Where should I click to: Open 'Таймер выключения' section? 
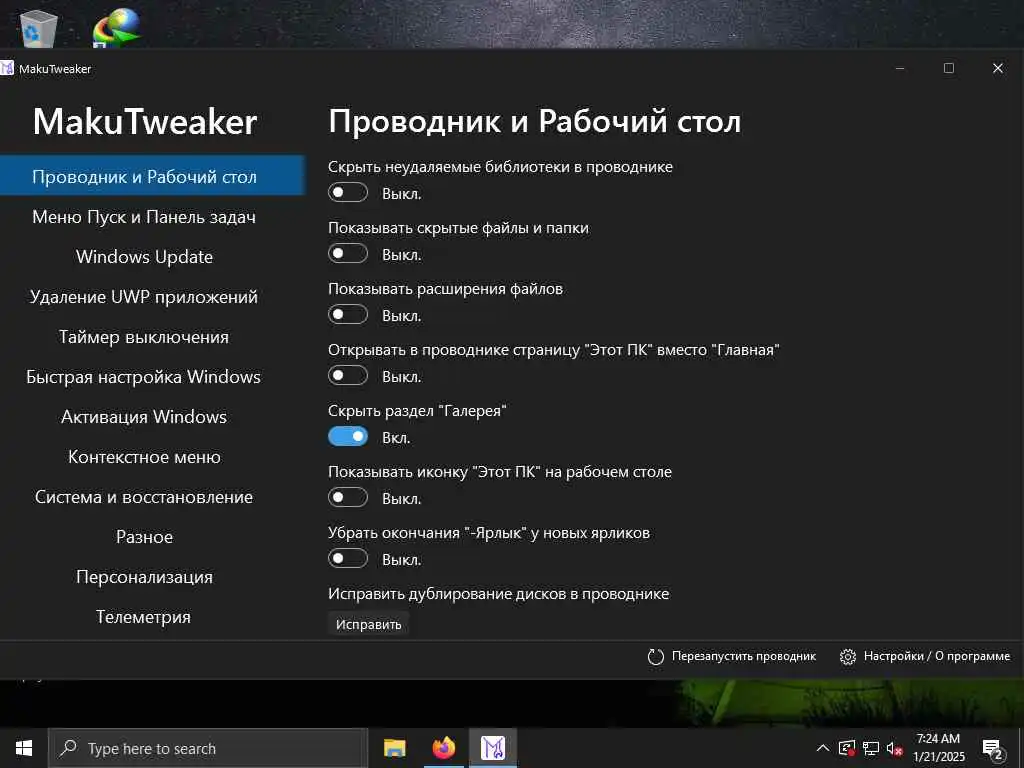coord(144,337)
